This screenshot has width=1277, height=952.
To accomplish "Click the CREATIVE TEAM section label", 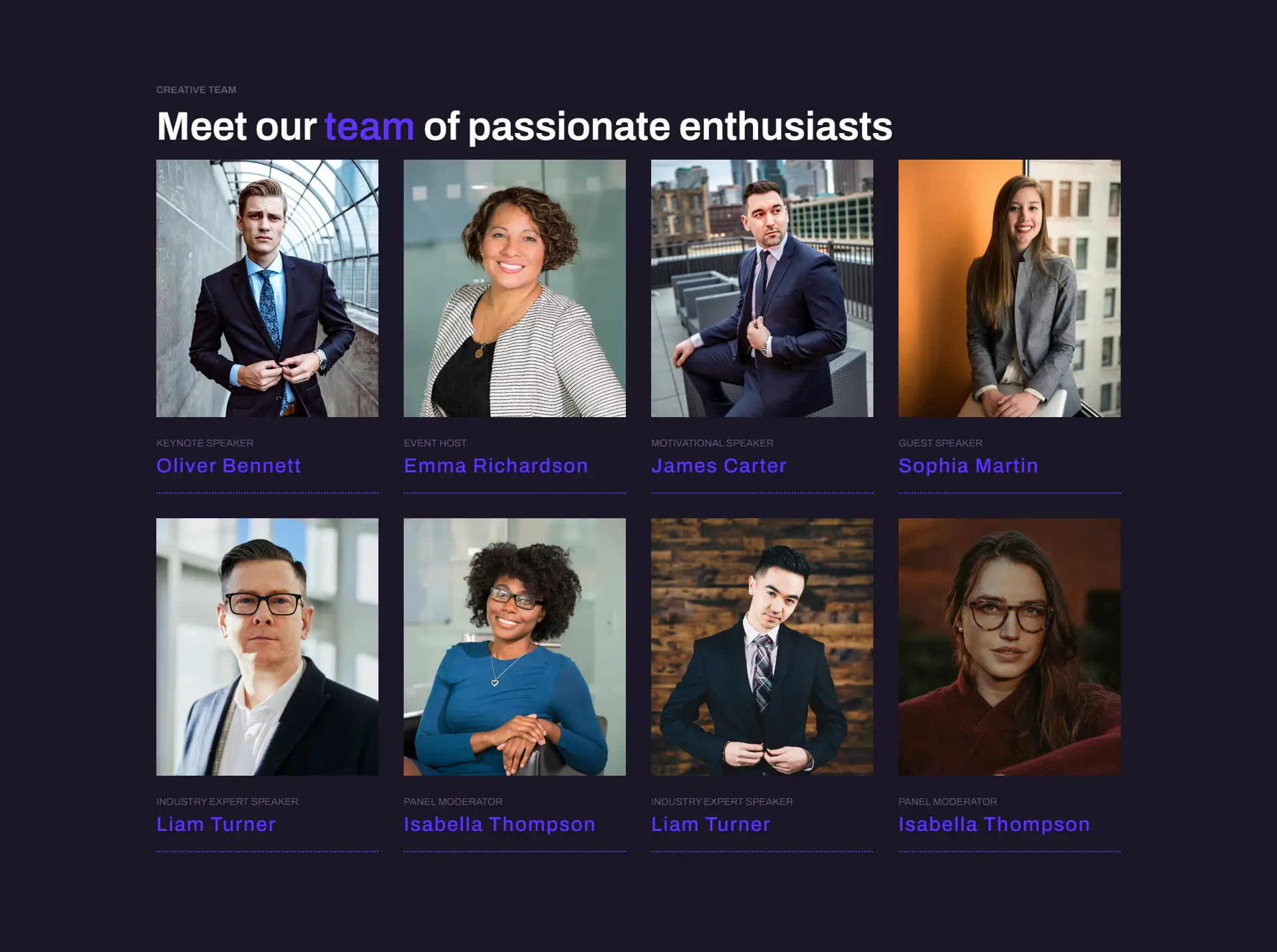I will point(196,90).
